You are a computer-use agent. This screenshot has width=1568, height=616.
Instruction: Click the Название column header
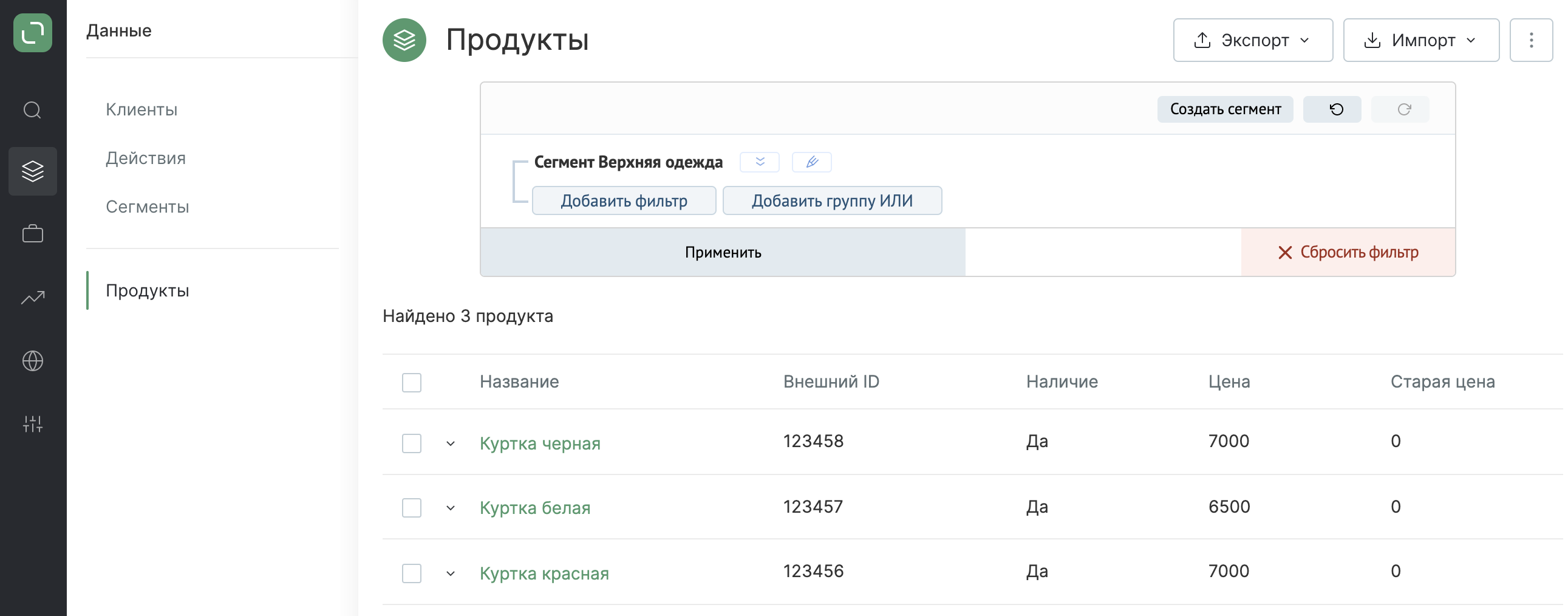point(519,382)
